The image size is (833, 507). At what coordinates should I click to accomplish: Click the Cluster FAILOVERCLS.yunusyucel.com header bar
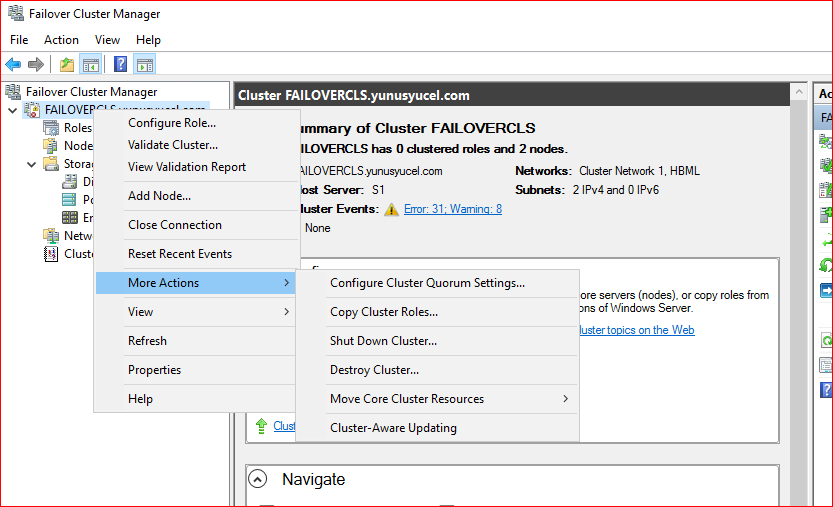pyautogui.click(x=512, y=95)
